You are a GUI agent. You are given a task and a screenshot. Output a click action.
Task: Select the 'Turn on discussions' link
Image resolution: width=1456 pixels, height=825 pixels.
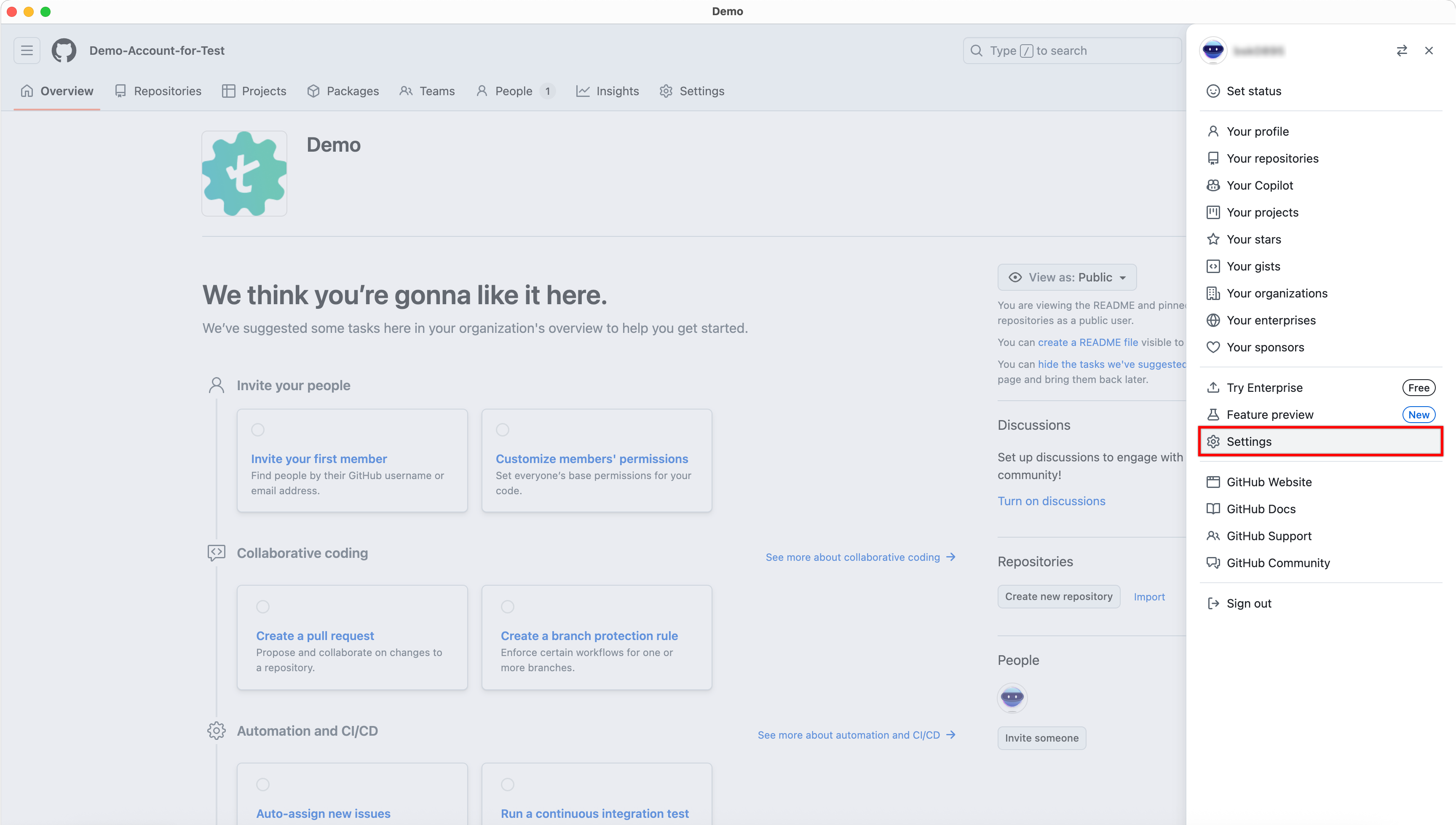coord(1052,500)
